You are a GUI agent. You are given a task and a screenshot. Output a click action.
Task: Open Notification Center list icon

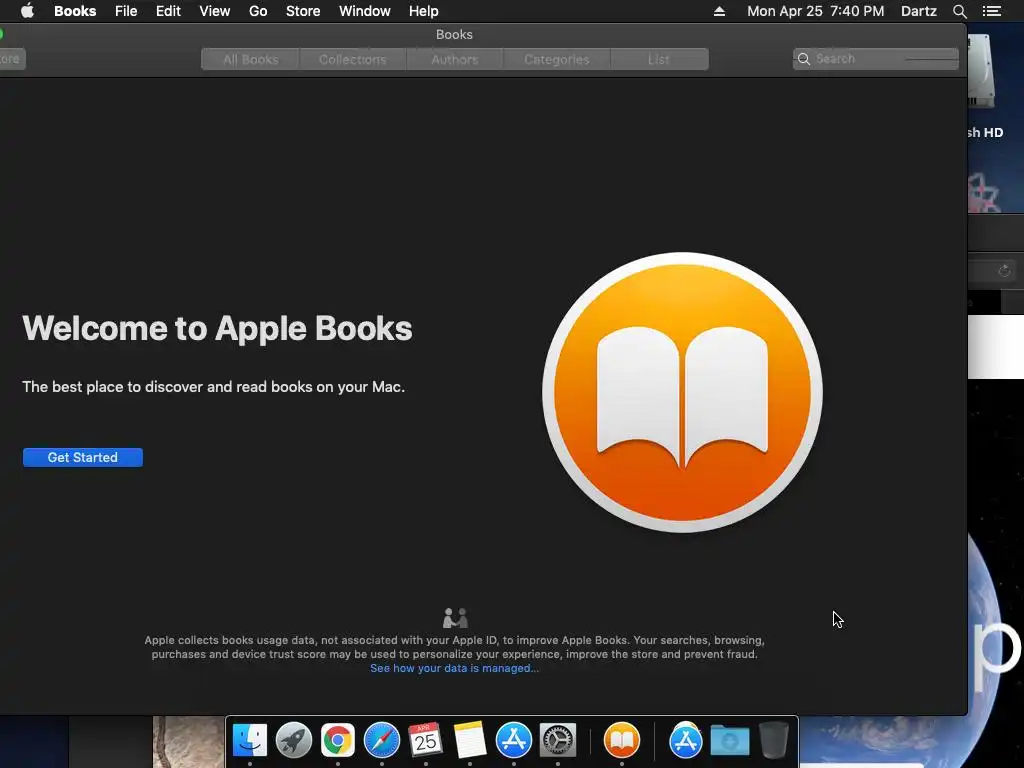click(991, 11)
